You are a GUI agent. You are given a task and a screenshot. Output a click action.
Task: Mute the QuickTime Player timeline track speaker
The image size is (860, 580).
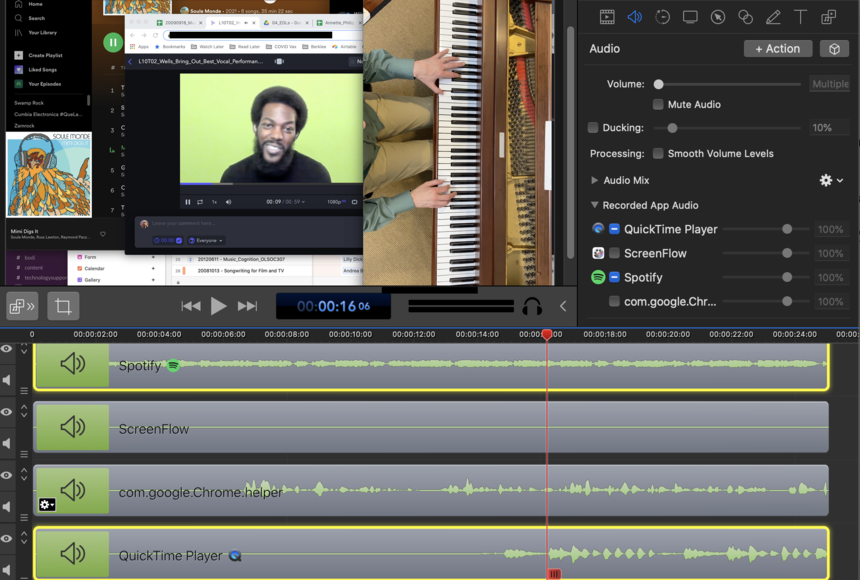pyautogui.click(x=7, y=569)
